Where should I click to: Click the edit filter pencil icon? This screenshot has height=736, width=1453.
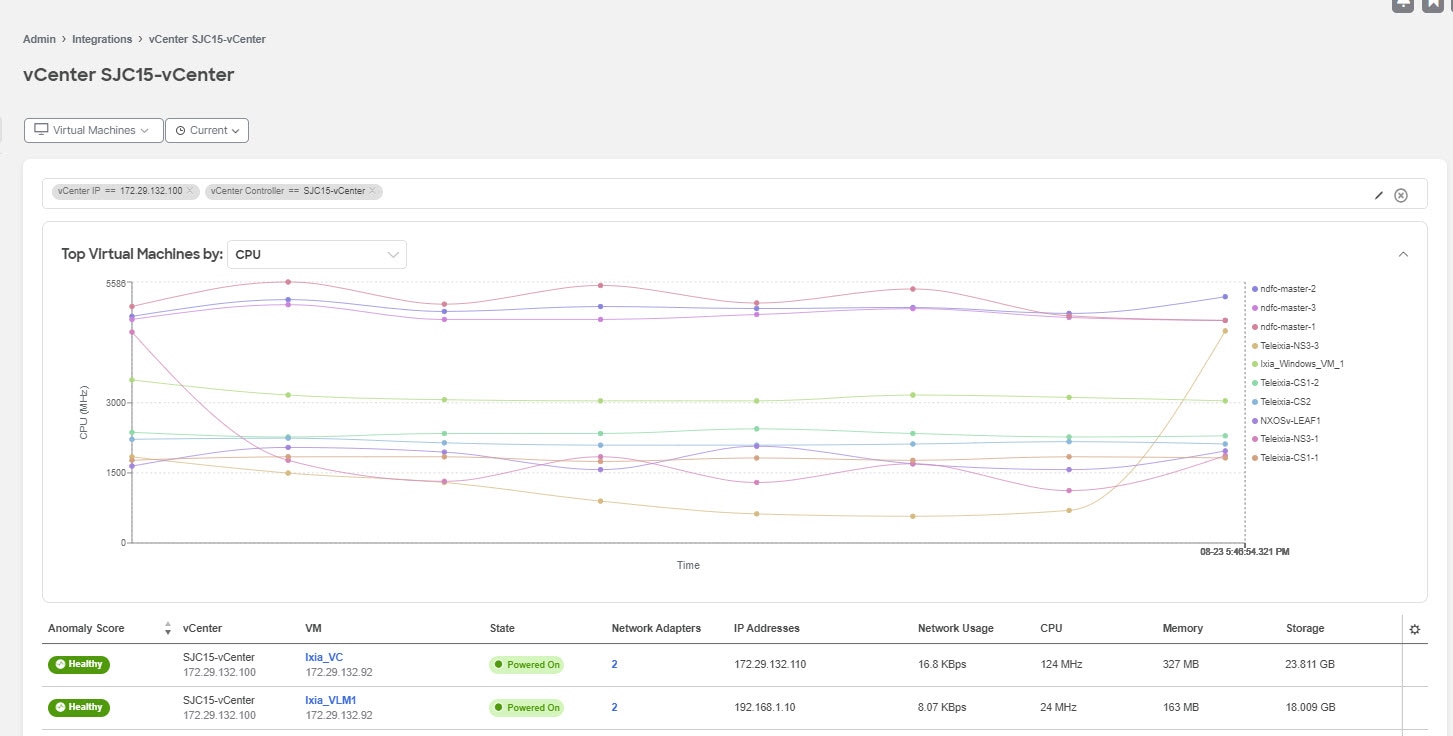[x=1379, y=195]
